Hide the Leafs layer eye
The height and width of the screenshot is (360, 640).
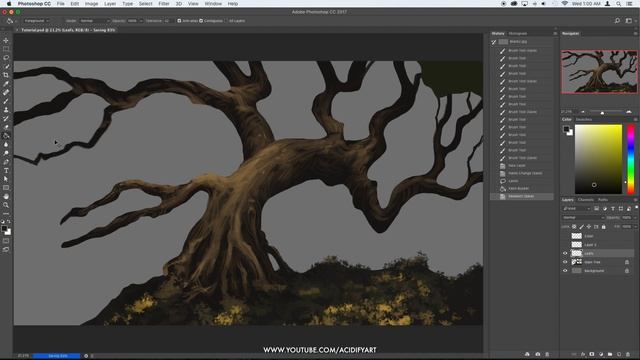(x=565, y=253)
